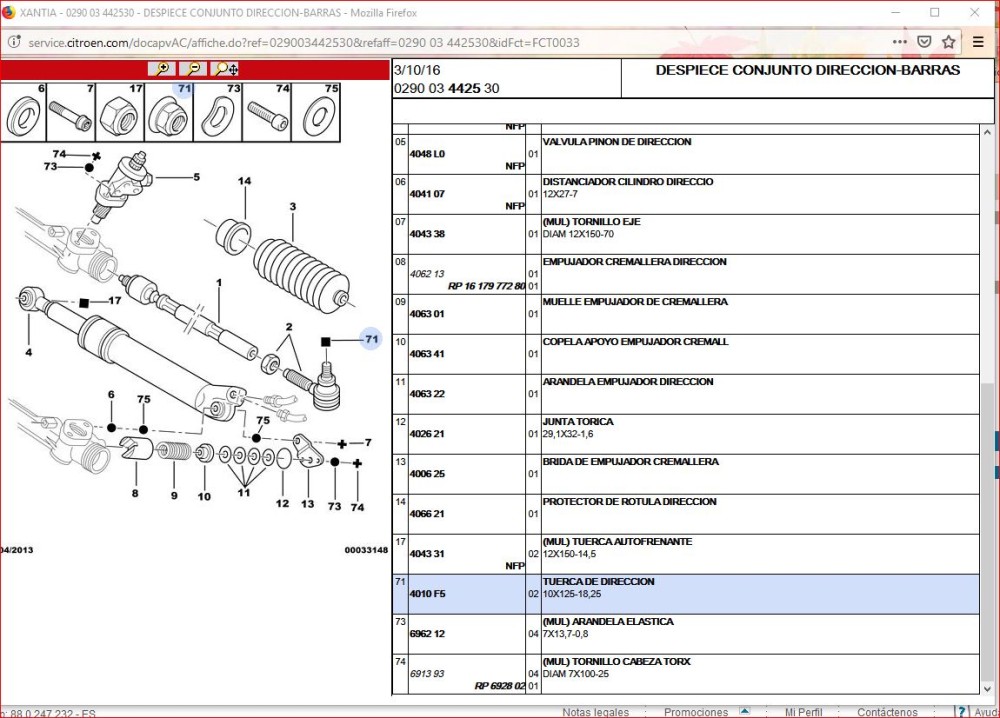Click callout number 10 in diagram

pos(204,496)
